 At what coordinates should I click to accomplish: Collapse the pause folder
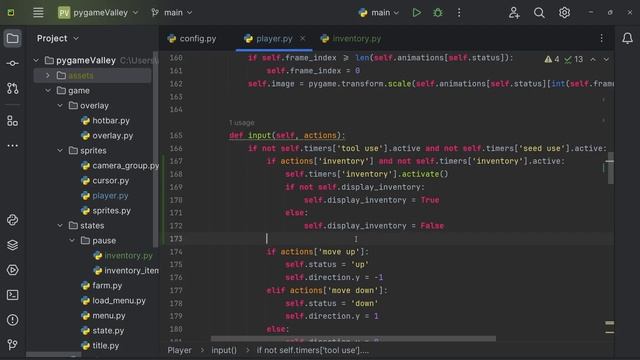[72, 240]
